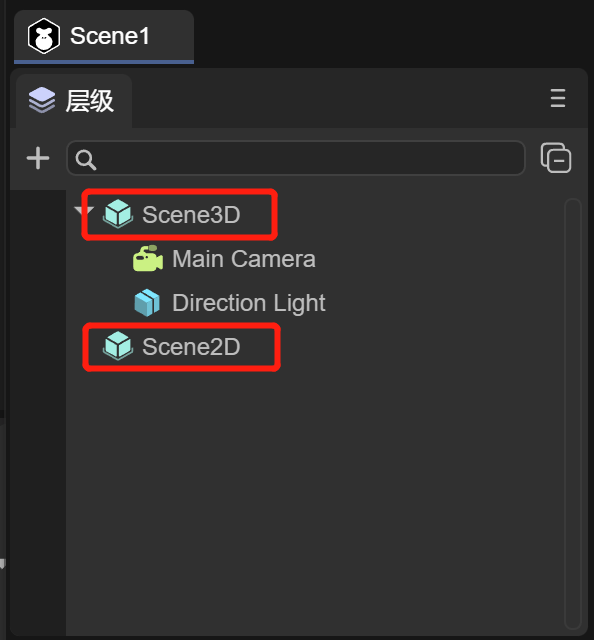The image size is (594, 640).
Task: Select the 层级 hierarchy tab
Action: [74, 101]
